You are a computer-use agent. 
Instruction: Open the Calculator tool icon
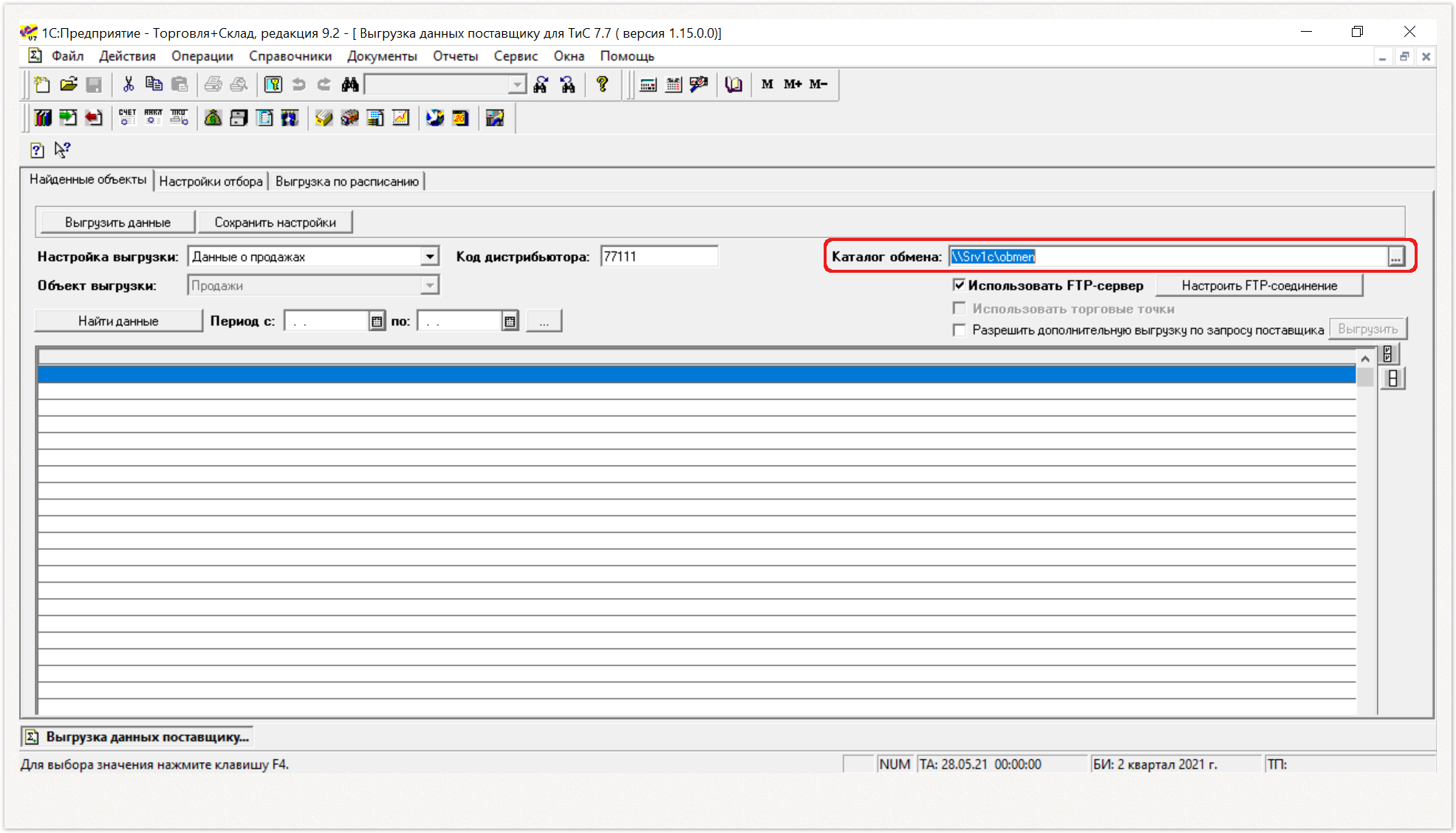pos(648,85)
